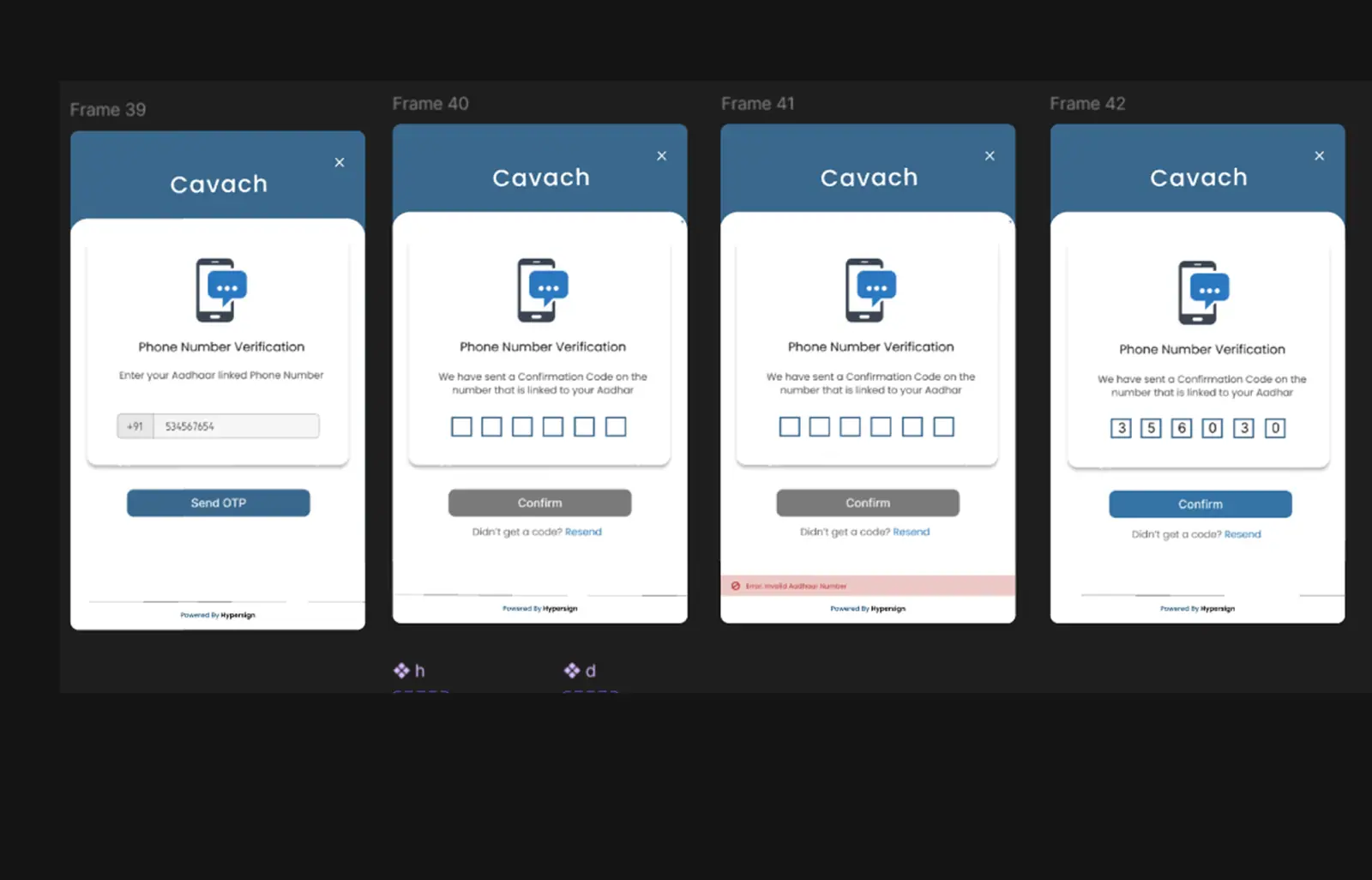This screenshot has width=1372, height=880.
Task: Click the OTP box containing 5 in Frame 42
Action: click(1151, 428)
